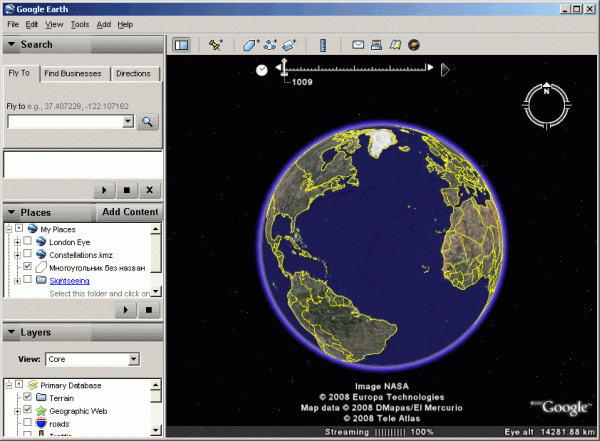
Task: Toggle the sidebar panel button
Action: (181, 45)
